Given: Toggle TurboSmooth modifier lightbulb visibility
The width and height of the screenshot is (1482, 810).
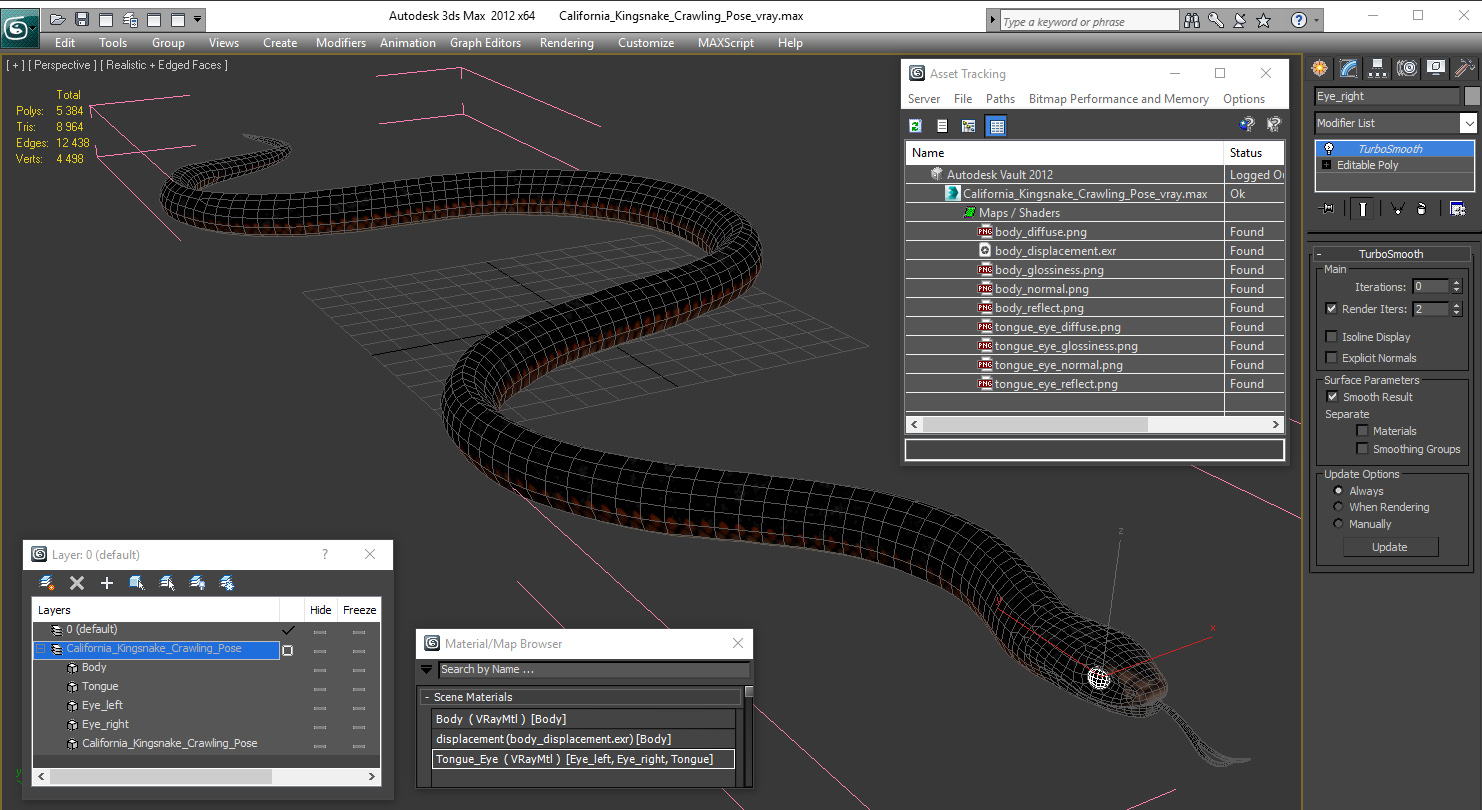Looking at the screenshot, I should tap(1328, 149).
